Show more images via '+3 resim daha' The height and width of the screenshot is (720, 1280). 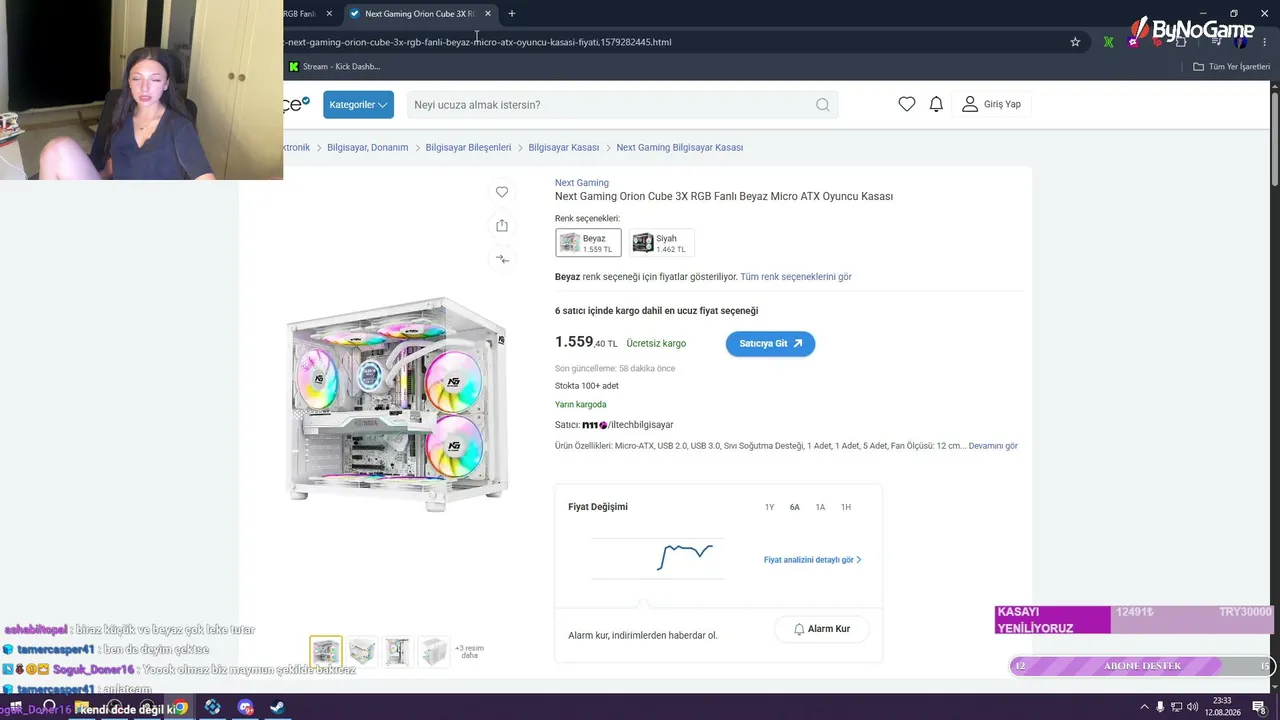pos(469,652)
